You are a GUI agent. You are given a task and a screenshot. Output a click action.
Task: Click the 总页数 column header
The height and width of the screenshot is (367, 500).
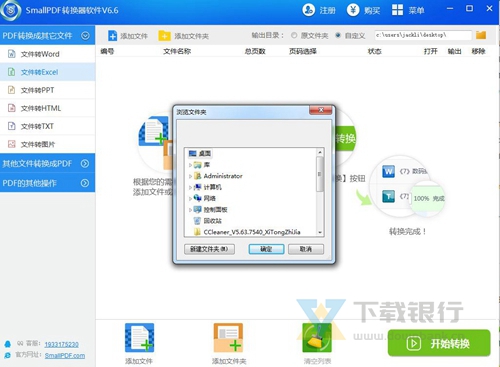click(x=255, y=51)
